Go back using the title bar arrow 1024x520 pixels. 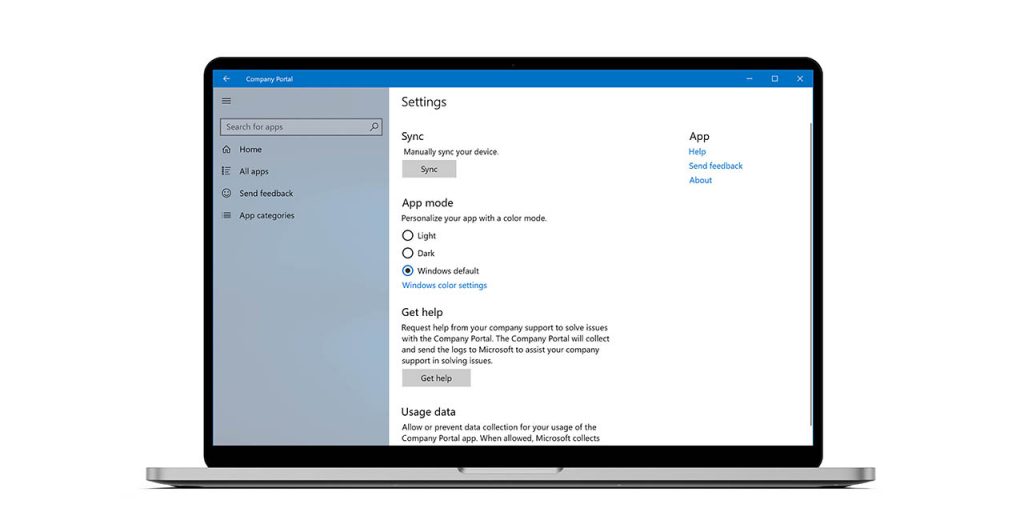[x=227, y=79]
